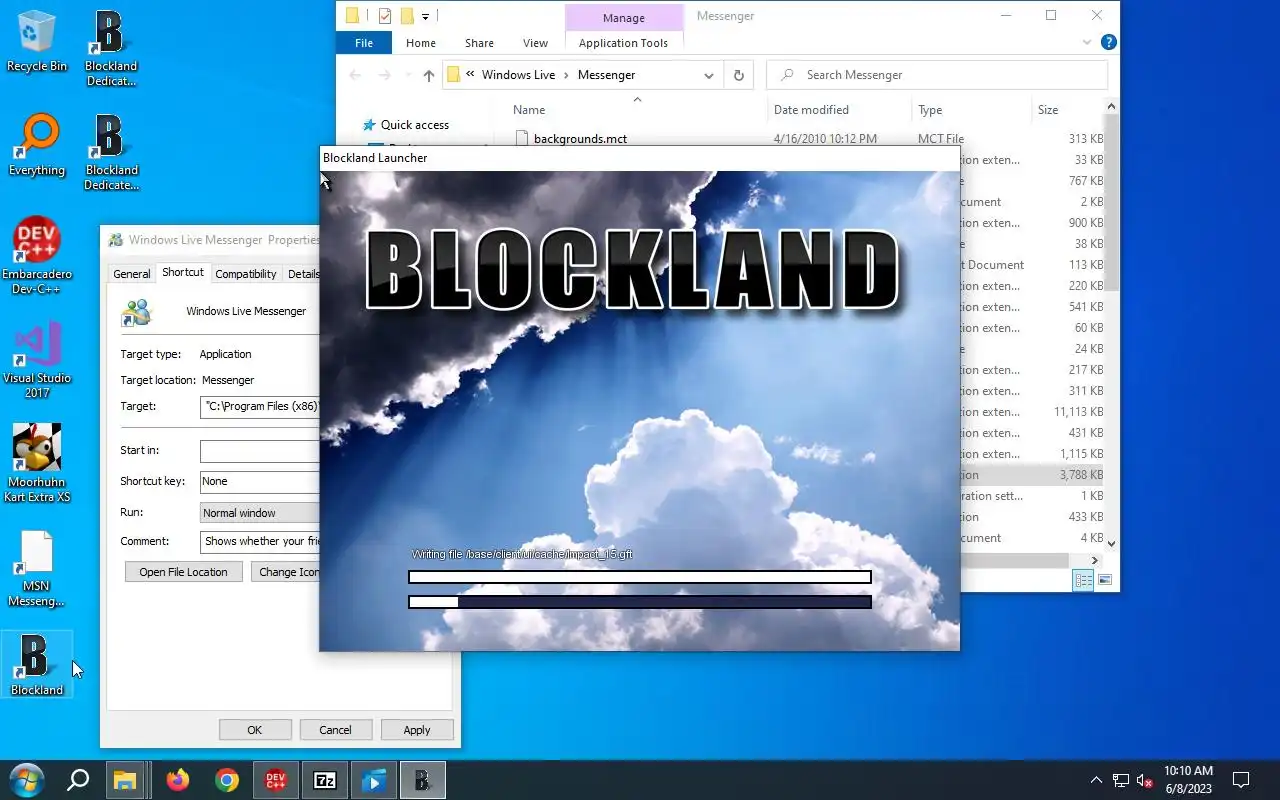This screenshot has height=800, width=1280.
Task: Click the Start in field
Action: [260, 451]
